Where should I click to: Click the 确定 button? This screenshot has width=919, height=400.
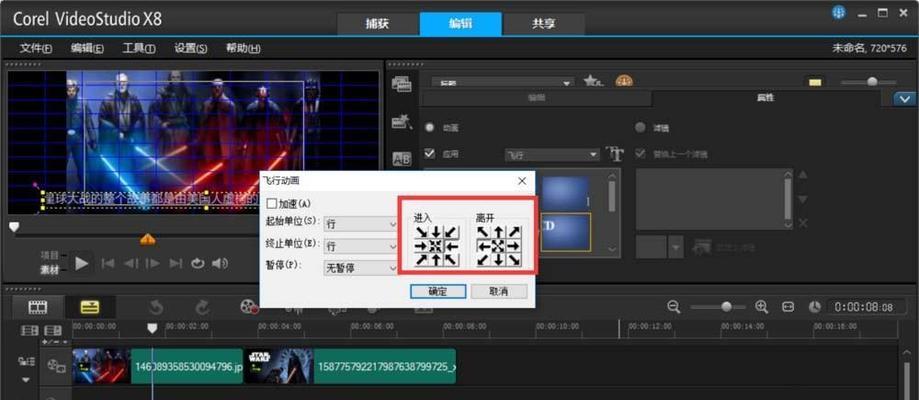438,291
